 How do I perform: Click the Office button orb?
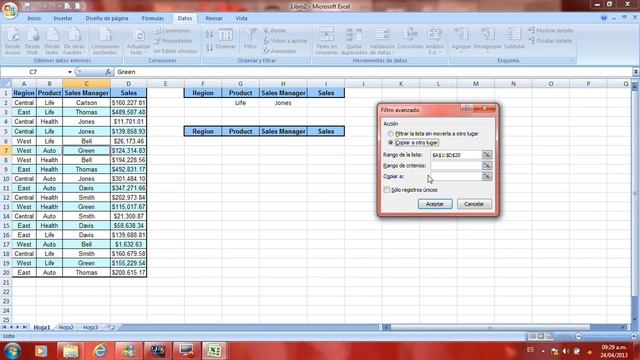pyautogui.click(x=10, y=10)
